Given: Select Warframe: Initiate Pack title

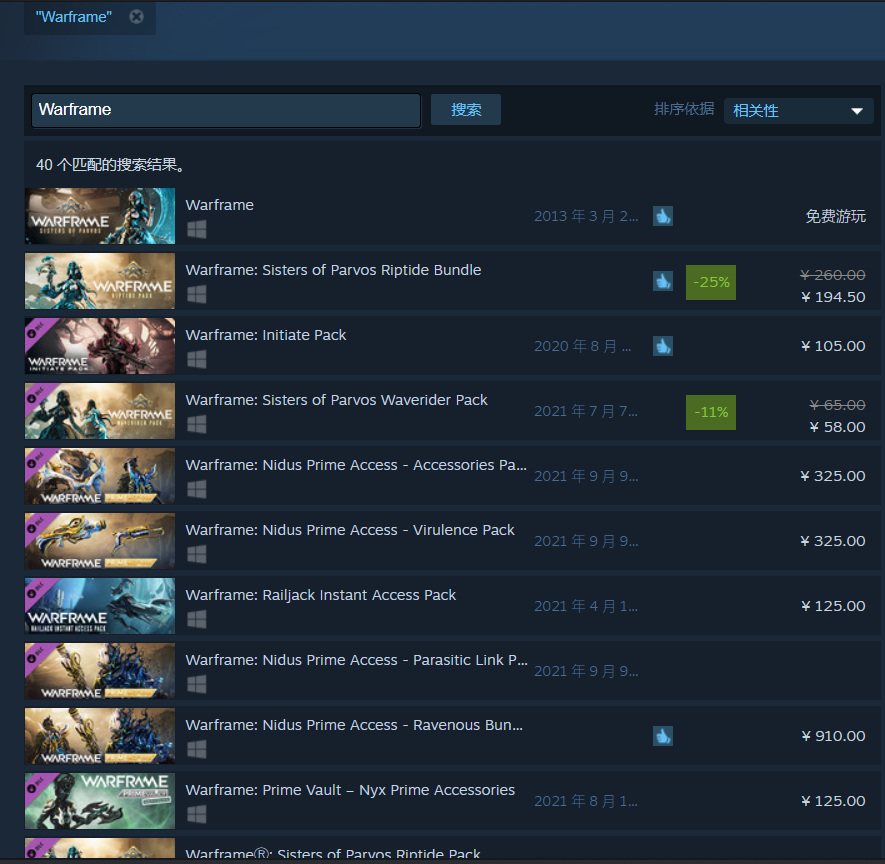Looking at the screenshot, I should pos(266,335).
